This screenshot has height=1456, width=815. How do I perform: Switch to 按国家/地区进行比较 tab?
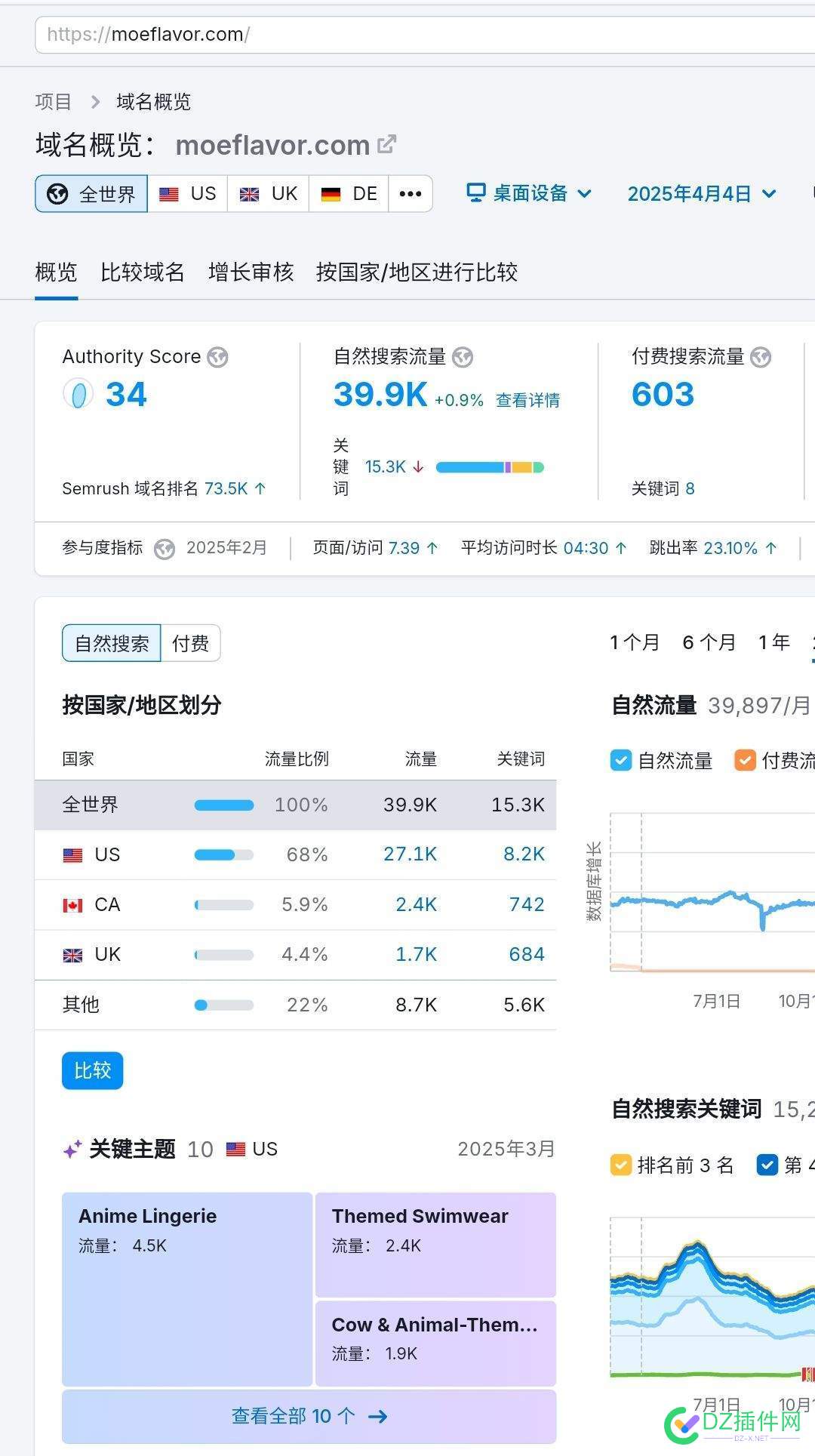tap(417, 272)
